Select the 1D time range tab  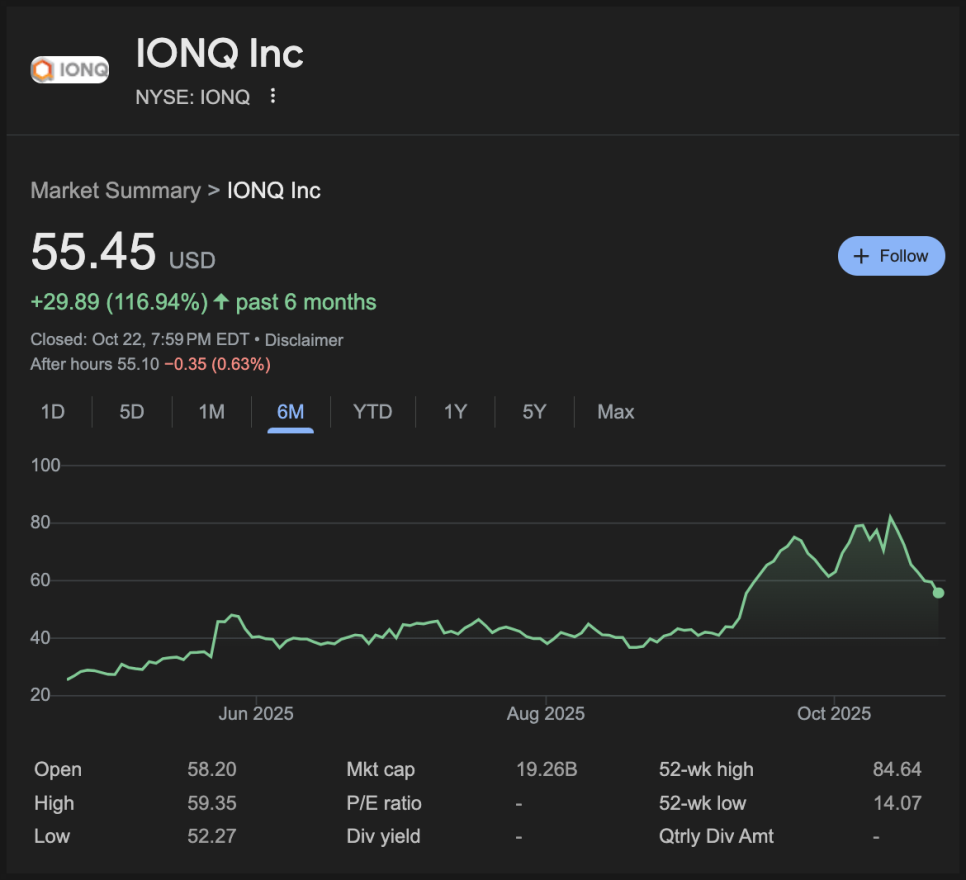click(52, 412)
